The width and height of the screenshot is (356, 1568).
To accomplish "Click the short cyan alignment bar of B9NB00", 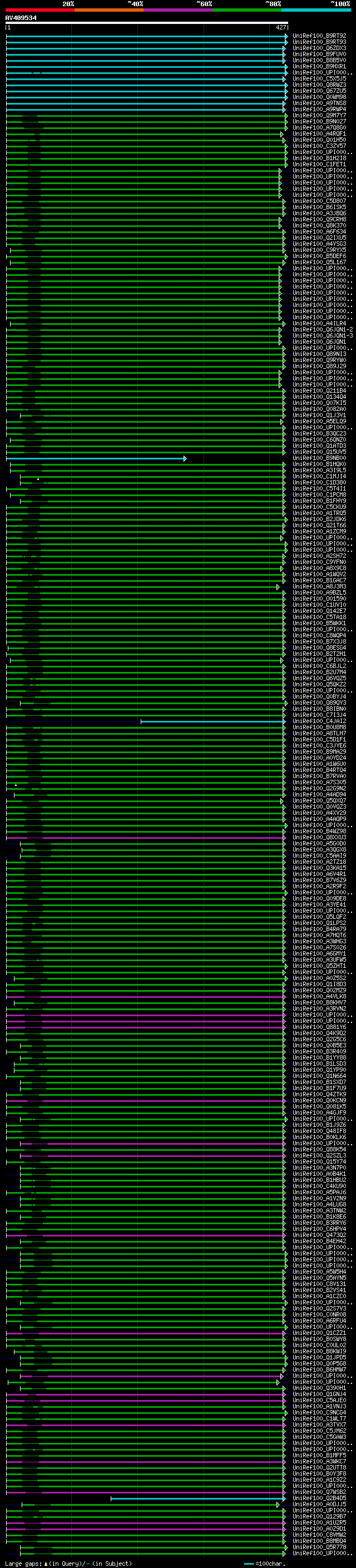I will (96, 458).
